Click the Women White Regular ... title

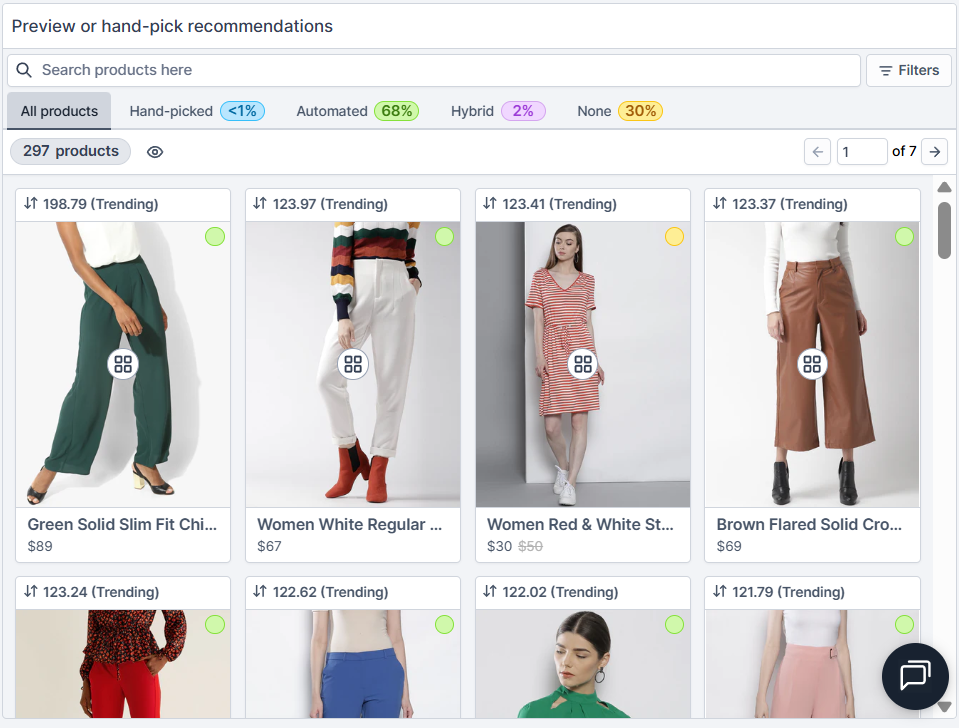(x=350, y=524)
